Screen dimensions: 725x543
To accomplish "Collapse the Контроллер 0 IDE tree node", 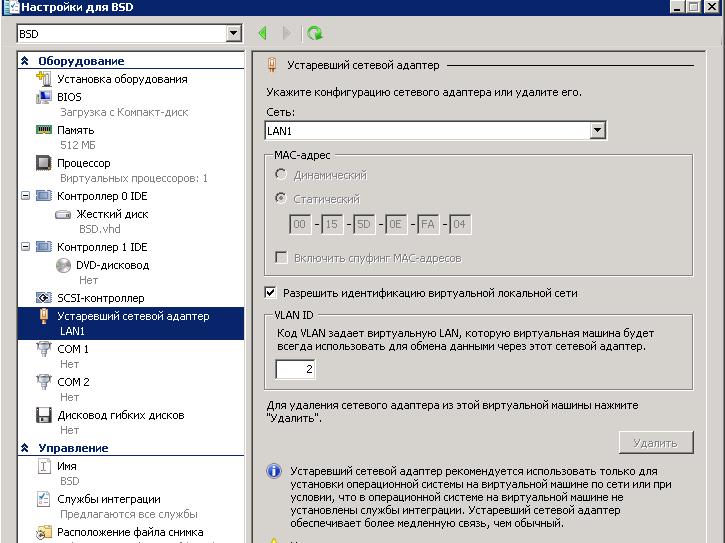I will click(26, 196).
